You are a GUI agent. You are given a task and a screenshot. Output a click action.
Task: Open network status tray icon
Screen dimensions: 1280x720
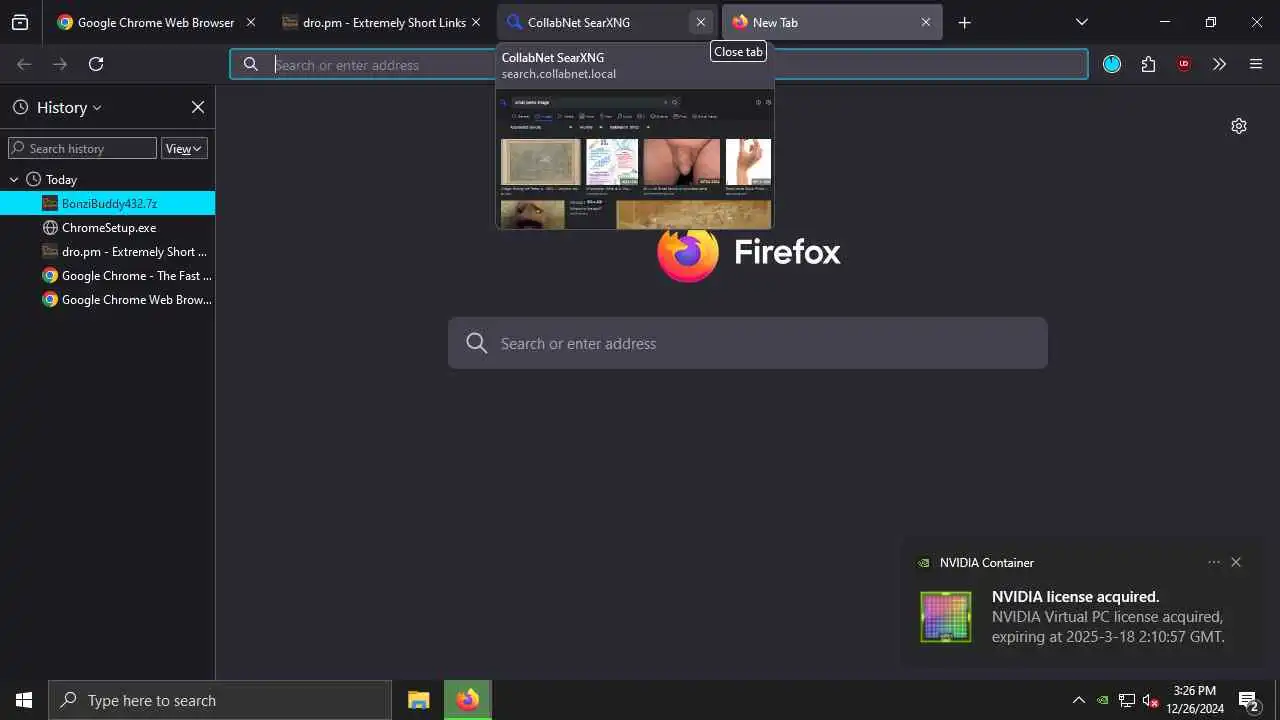coord(1127,700)
